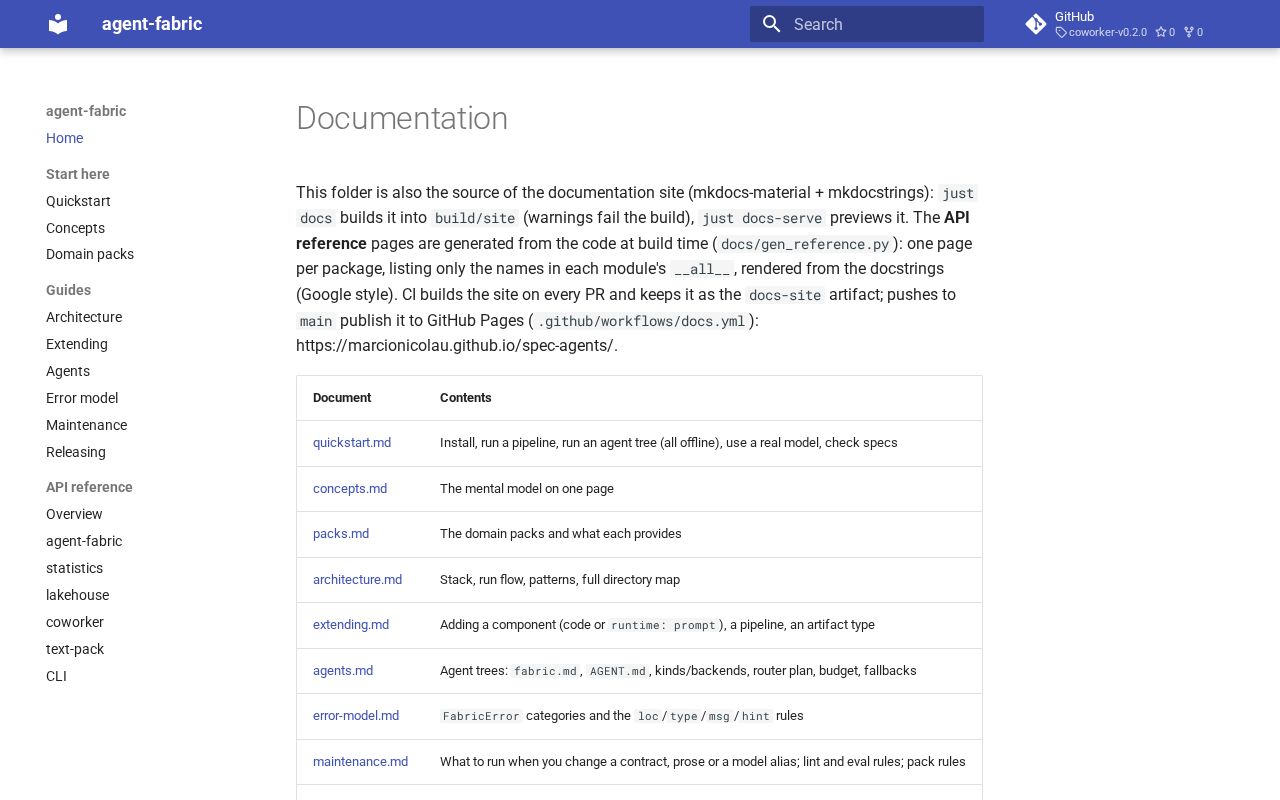Viewport: 1280px width, 800px height.
Task: Open API reference Overview
Action: click(x=74, y=514)
